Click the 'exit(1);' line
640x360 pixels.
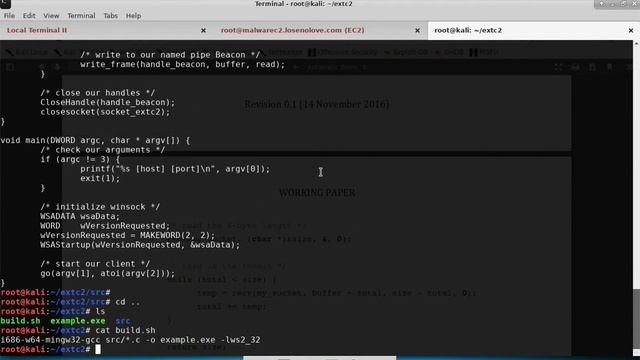(x=100, y=178)
